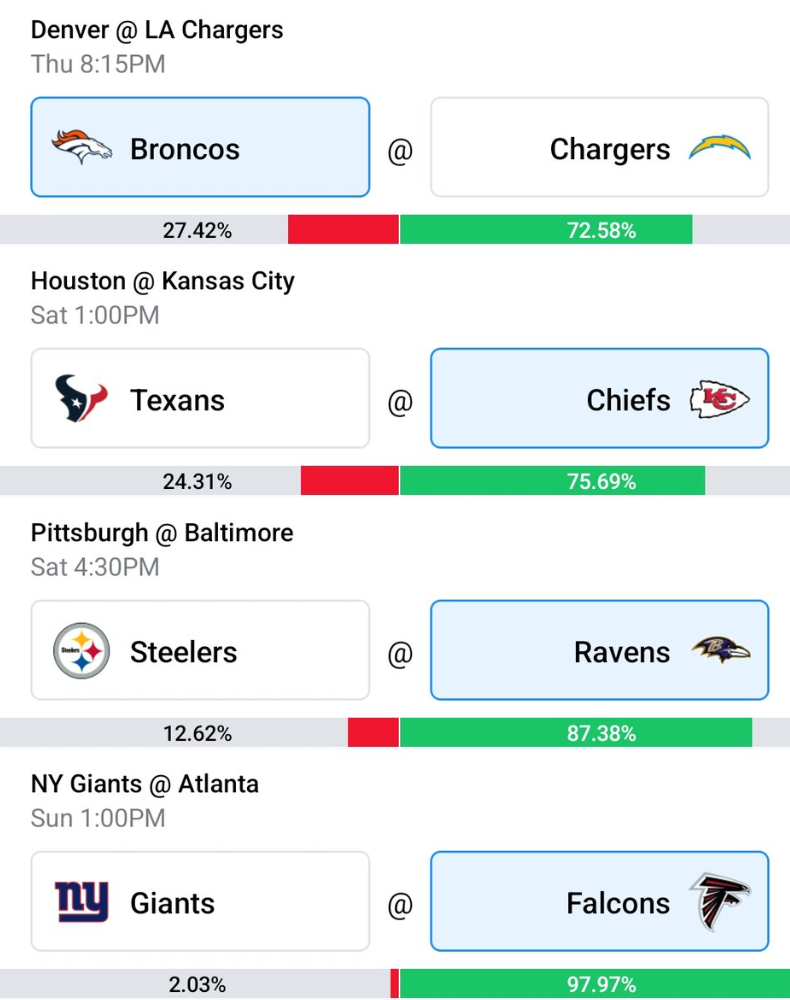
Task: Click the Ravens team name
Action: (622, 652)
